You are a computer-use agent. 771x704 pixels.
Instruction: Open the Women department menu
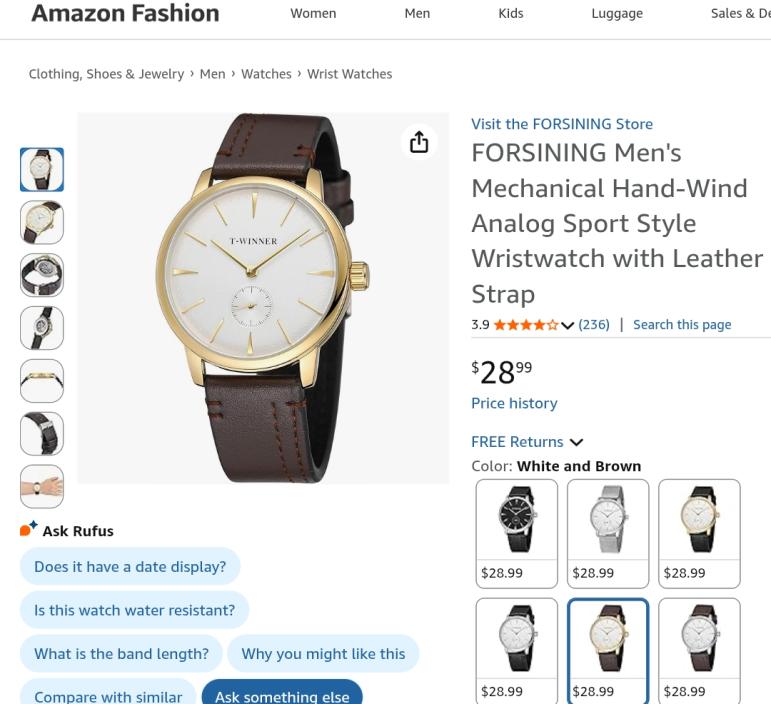[313, 13]
